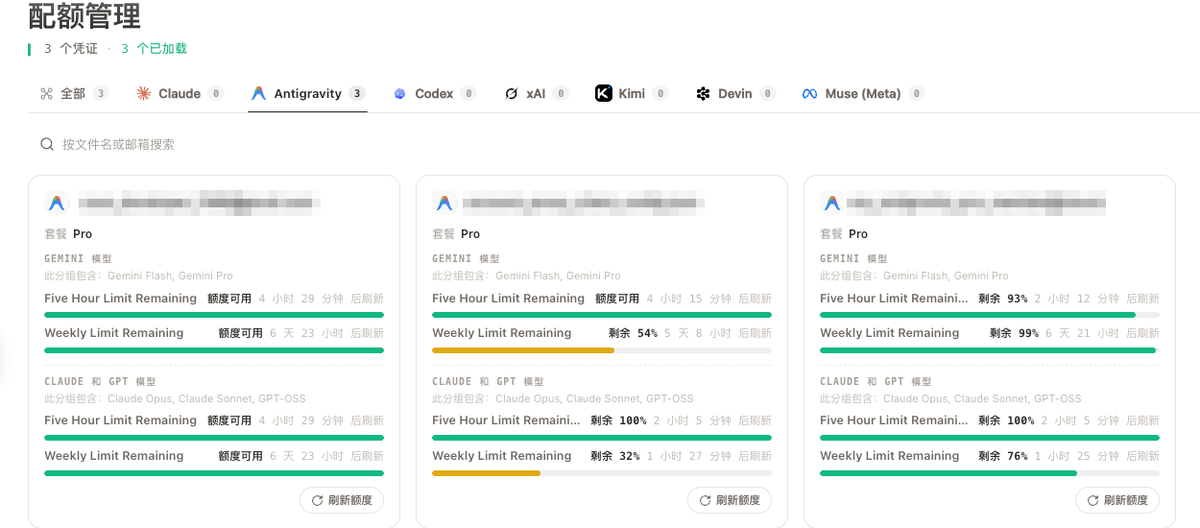Click the blurred account name on first card

199,203
